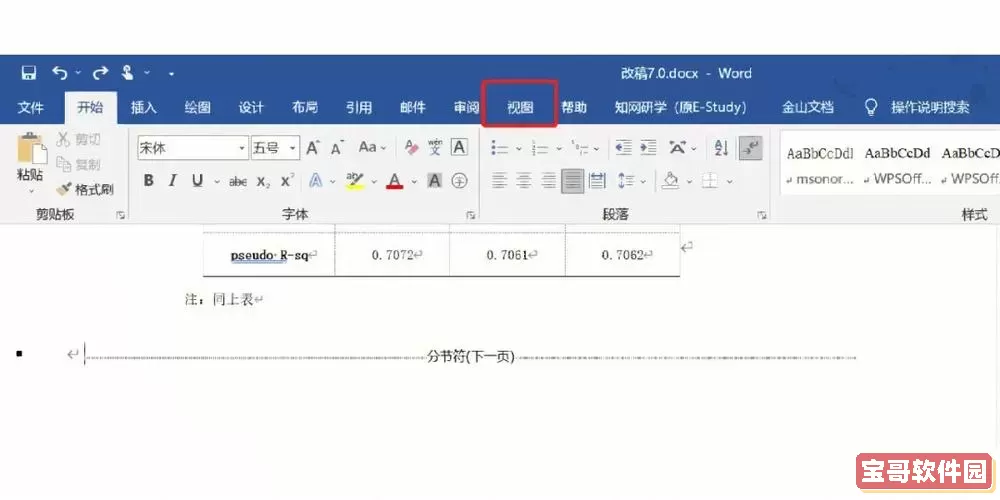Decrease font size with shrink font icon
Screen dimensions: 1000x500
[x=338, y=148]
